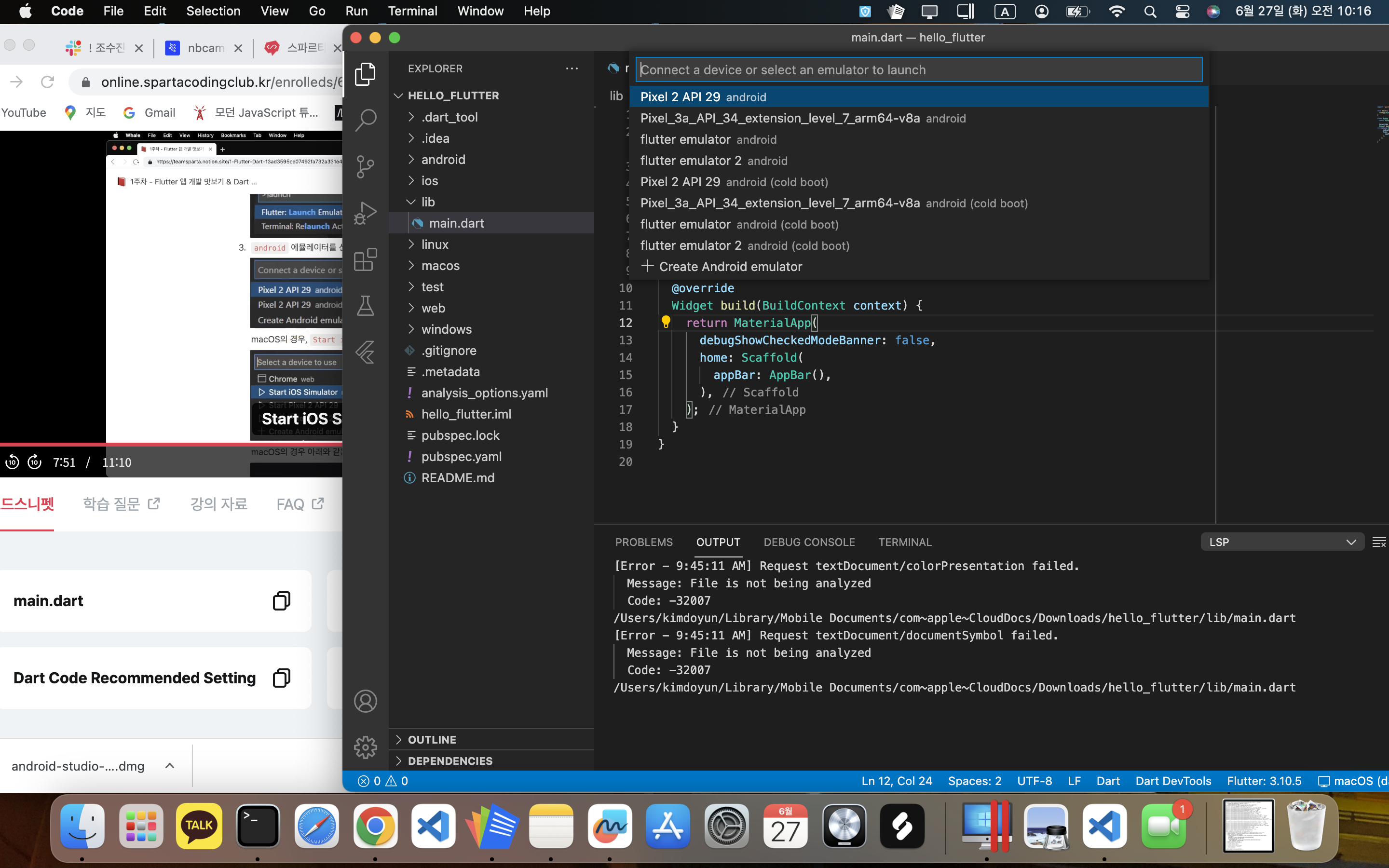Rewind the video ten seconds

click(x=12, y=461)
